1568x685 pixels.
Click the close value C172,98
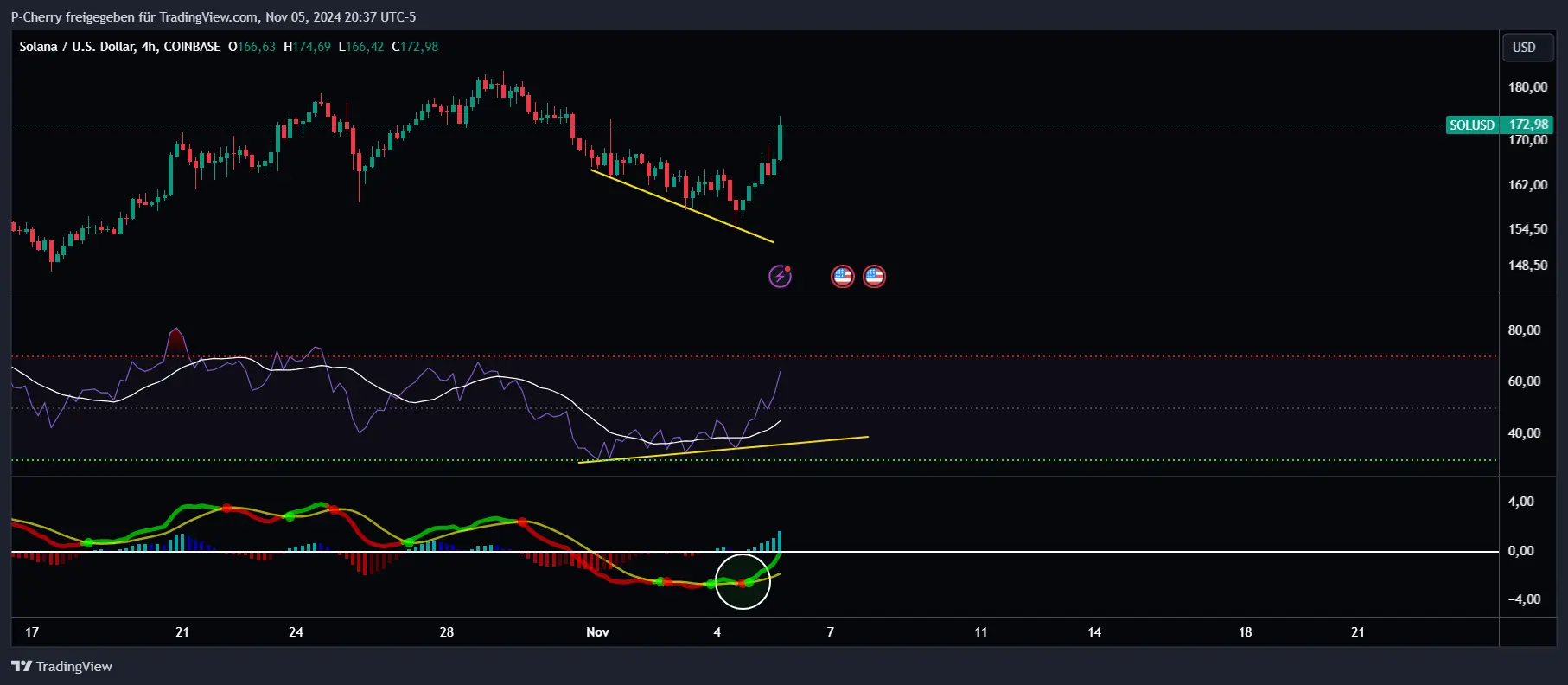[x=415, y=47]
